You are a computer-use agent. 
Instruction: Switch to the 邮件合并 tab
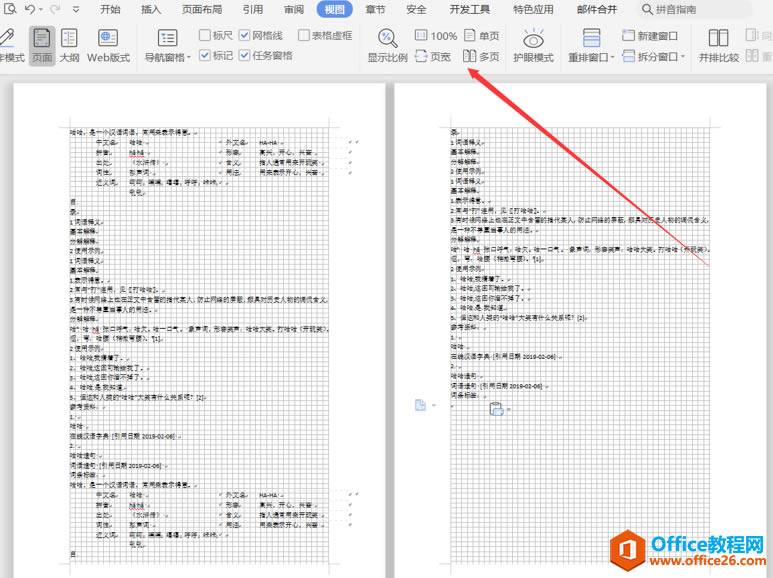coord(597,9)
